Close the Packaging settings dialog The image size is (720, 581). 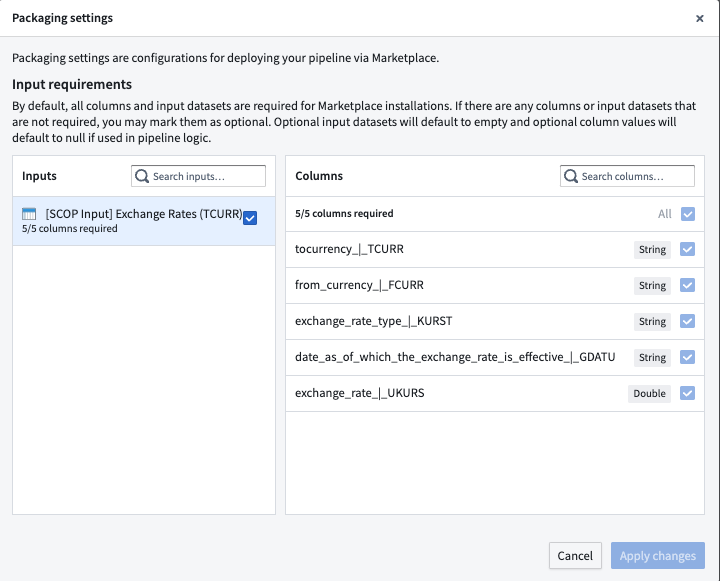pos(699,18)
